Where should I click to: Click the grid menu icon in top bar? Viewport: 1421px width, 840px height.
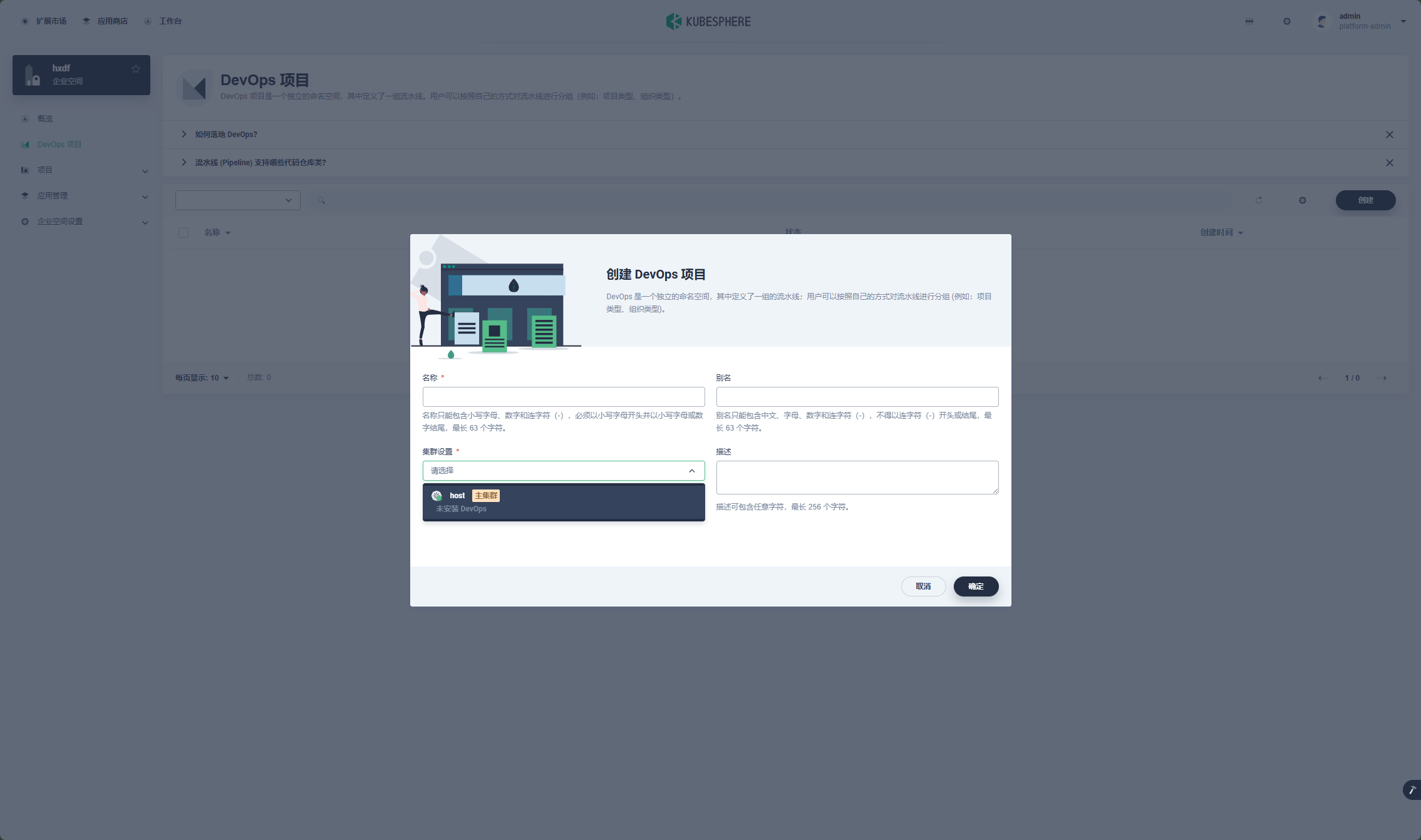click(x=1249, y=21)
